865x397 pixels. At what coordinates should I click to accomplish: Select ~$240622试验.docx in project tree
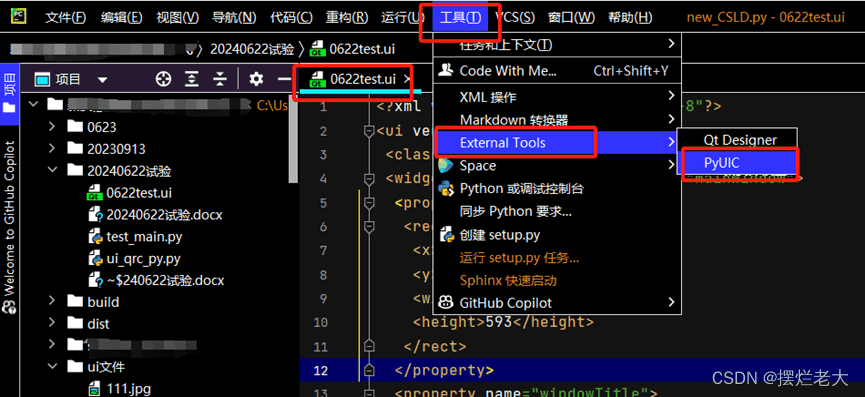point(165,281)
